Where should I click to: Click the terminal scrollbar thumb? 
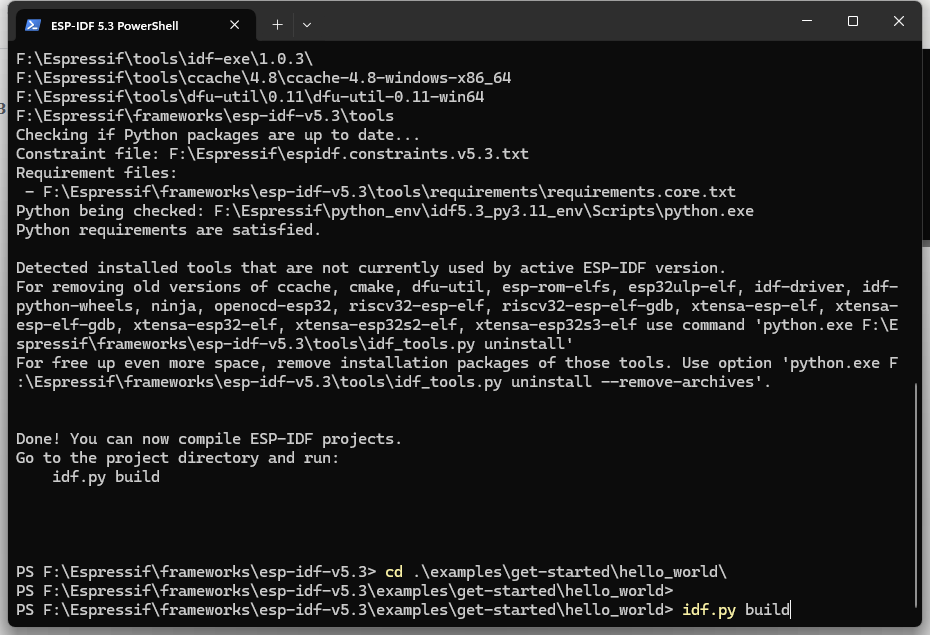pyautogui.click(x=915, y=495)
